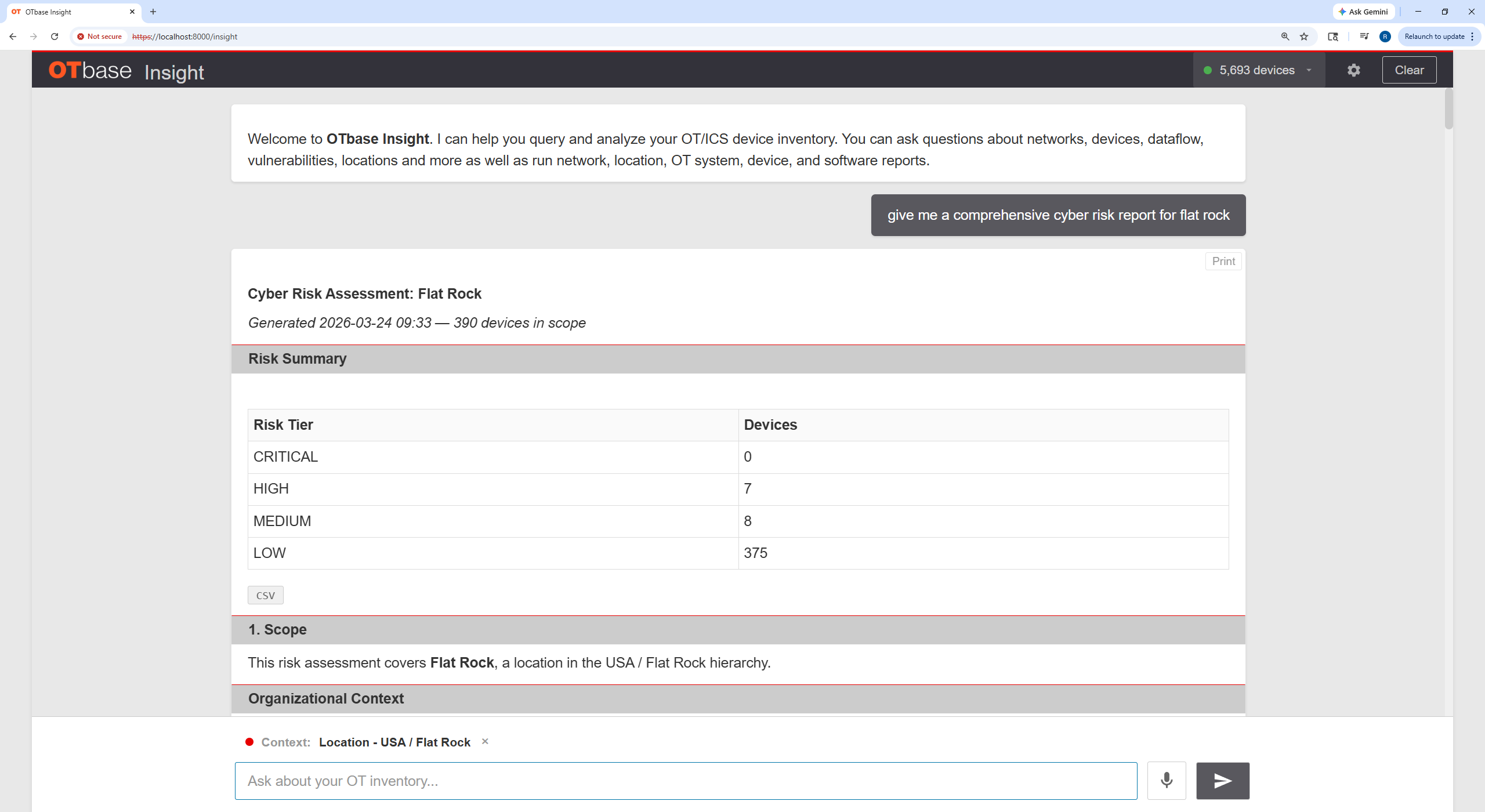The image size is (1485, 812).
Task: Click the Ask Gemini button
Action: (x=1363, y=12)
